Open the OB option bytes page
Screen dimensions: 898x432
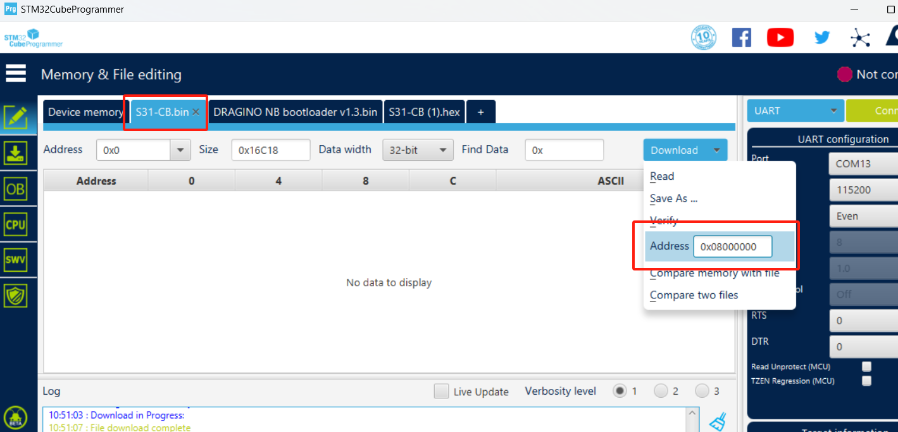pos(16,188)
